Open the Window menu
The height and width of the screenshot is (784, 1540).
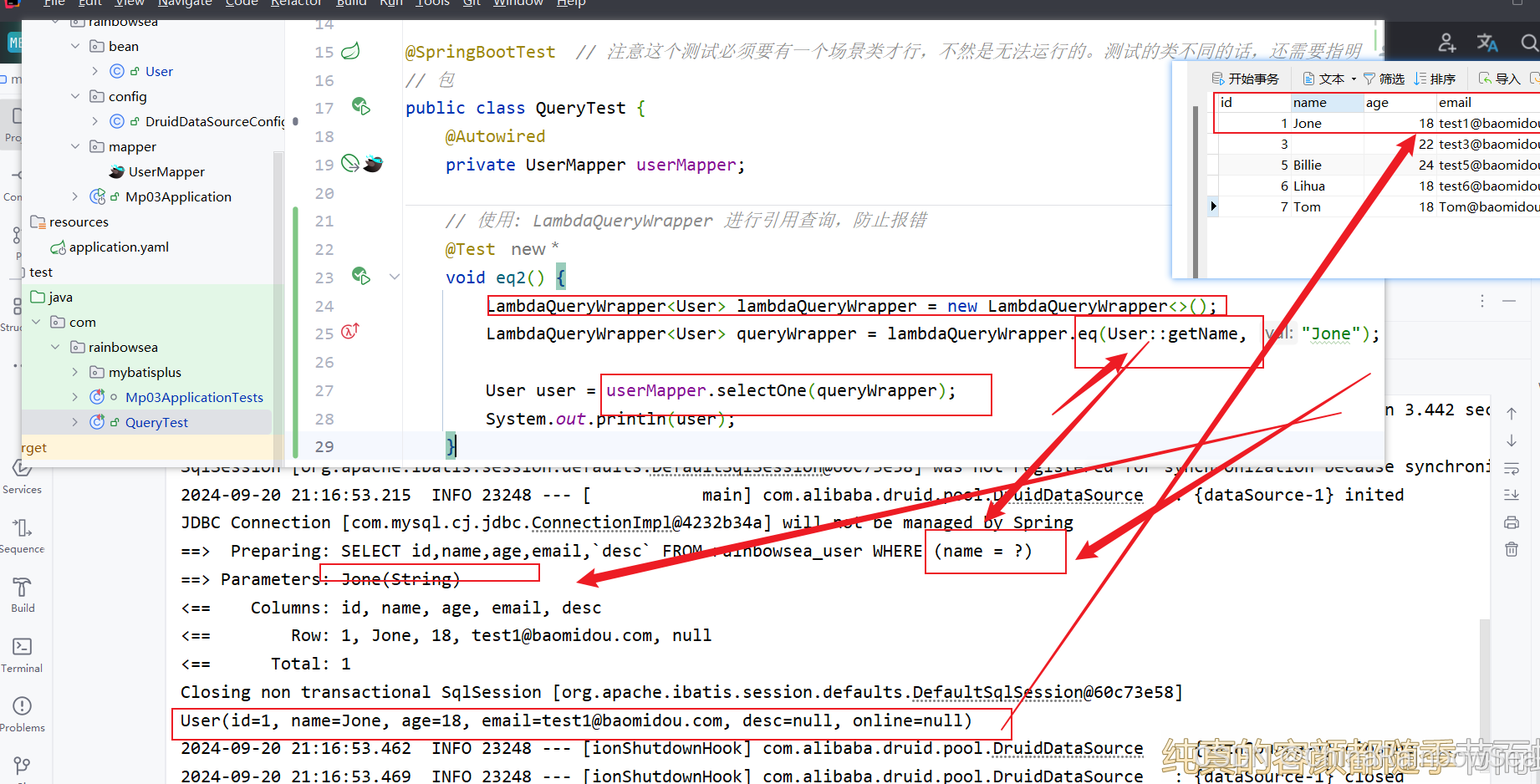[518, 3]
